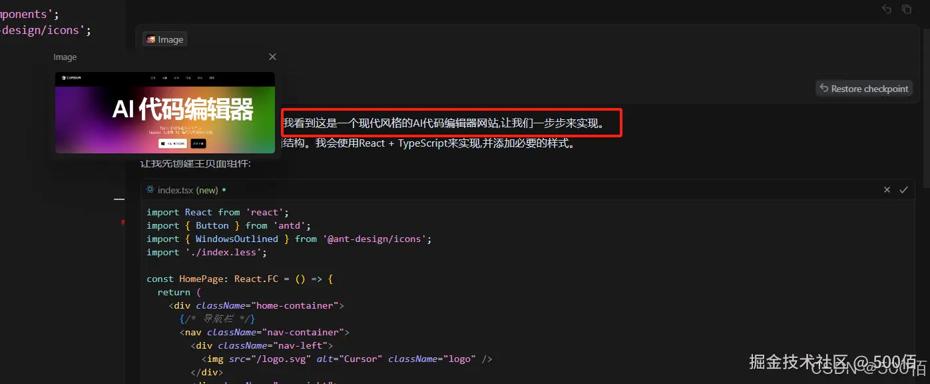Click the import React from 'react' line
Image resolution: width=930 pixels, height=384 pixels.
click(x=217, y=212)
